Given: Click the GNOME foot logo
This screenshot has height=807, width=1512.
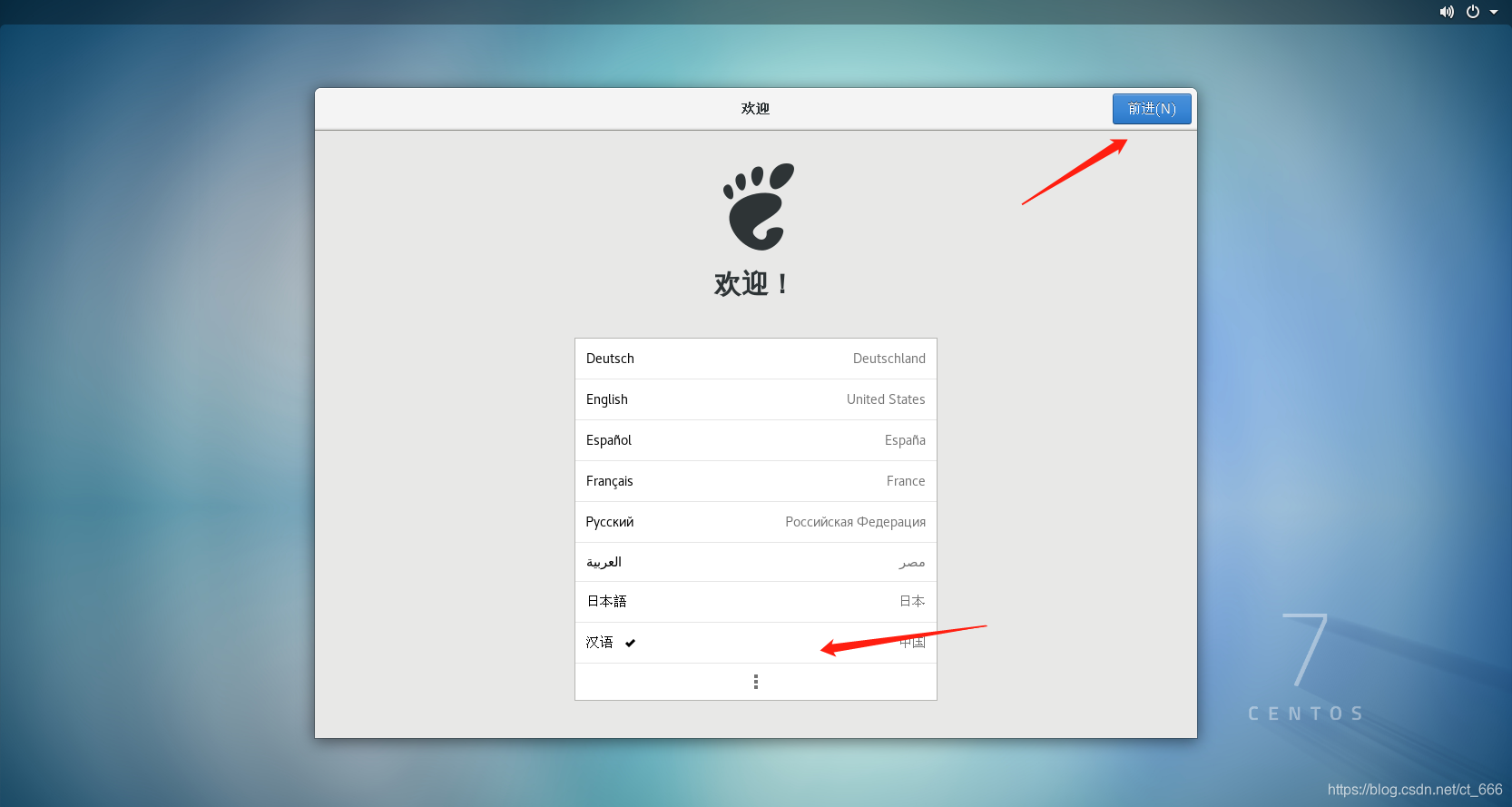Looking at the screenshot, I should coord(759,207).
